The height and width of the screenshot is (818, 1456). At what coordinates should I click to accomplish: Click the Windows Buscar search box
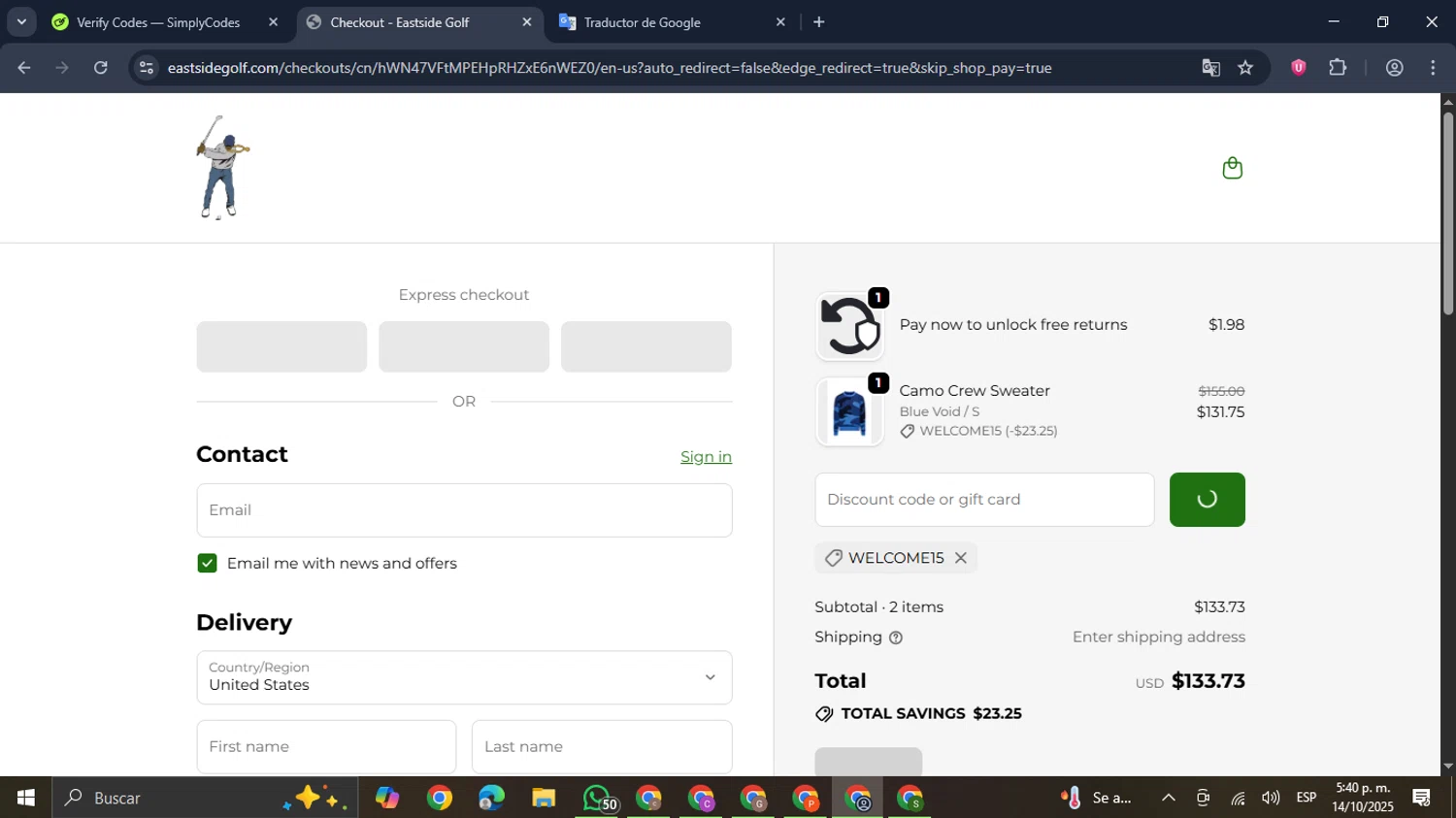point(206,798)
